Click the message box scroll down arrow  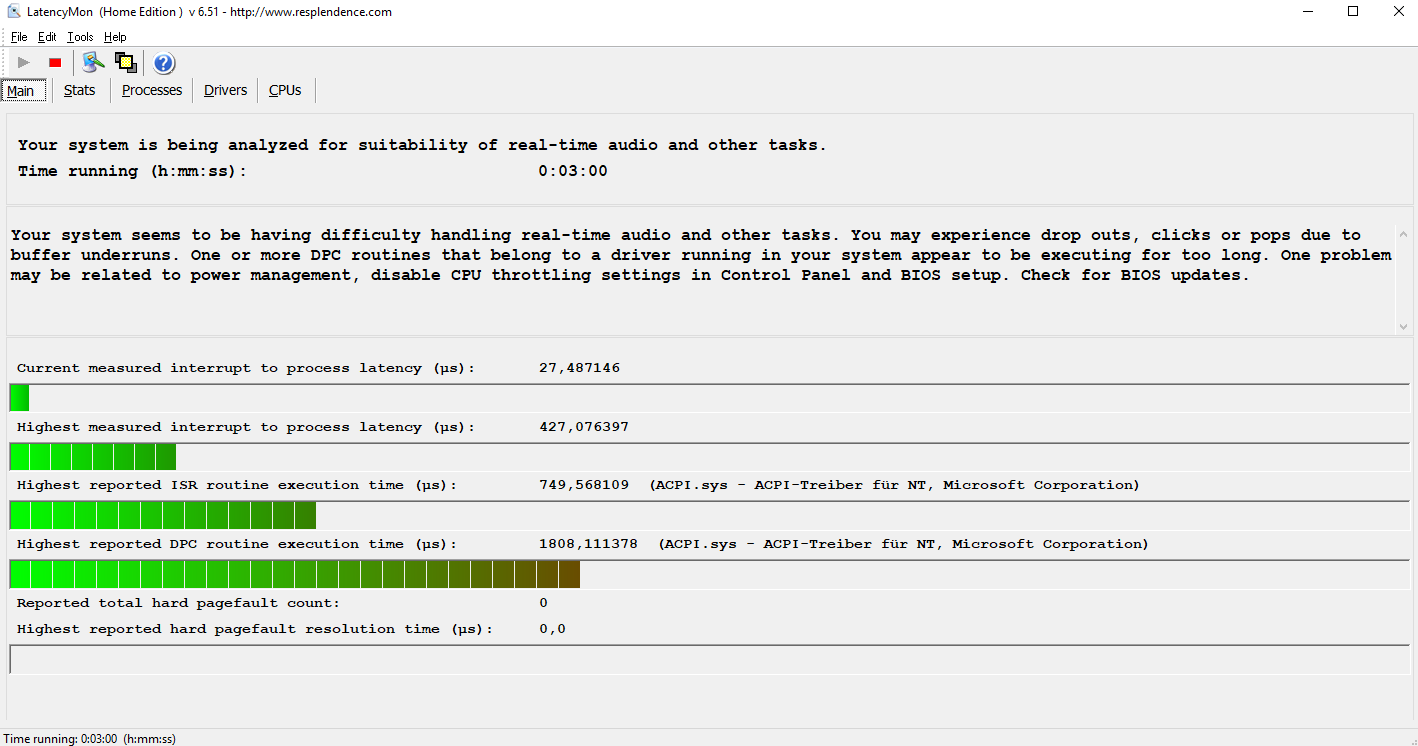1403,326
